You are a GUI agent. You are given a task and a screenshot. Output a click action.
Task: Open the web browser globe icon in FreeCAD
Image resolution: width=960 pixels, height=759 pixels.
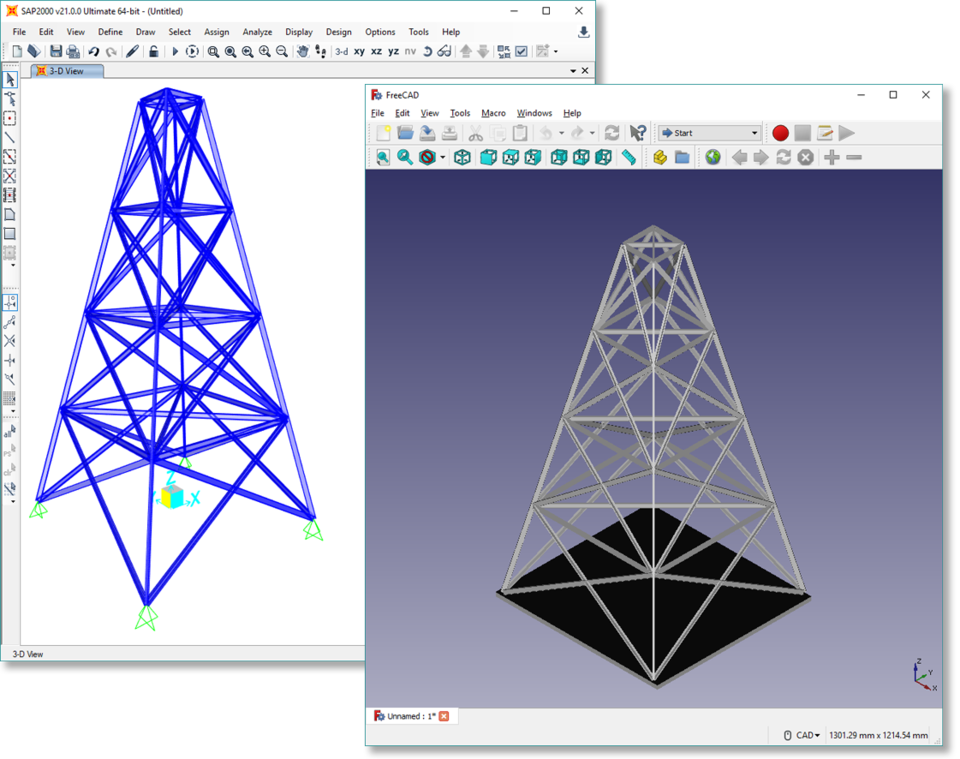[712, 157]
